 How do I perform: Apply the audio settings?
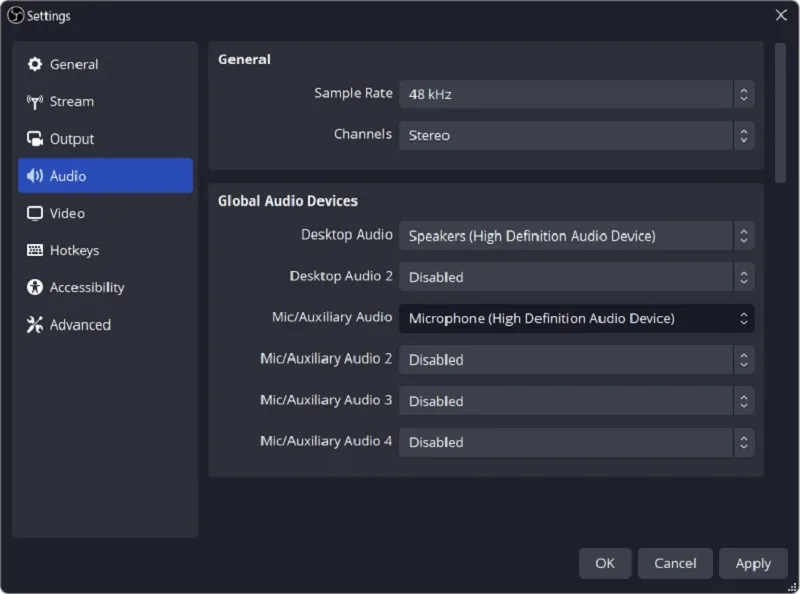click(x=753, y=563)
